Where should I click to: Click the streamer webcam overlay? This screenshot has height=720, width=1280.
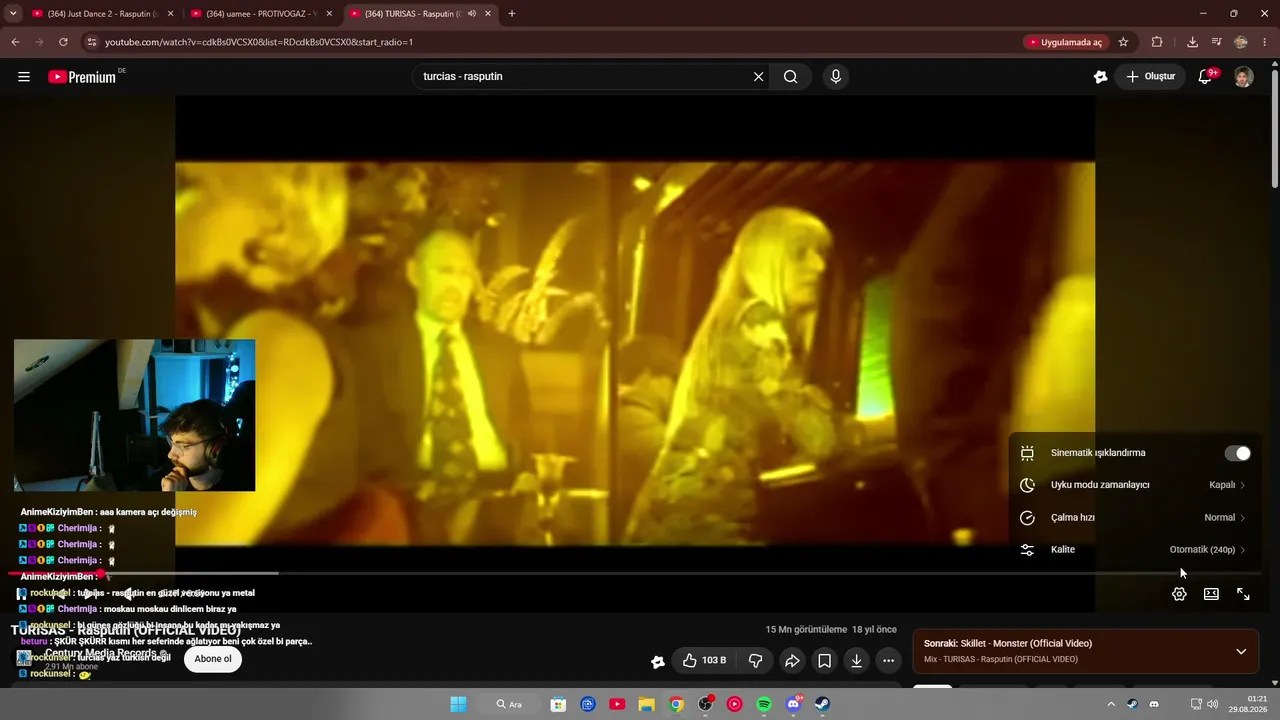(135, 415)
